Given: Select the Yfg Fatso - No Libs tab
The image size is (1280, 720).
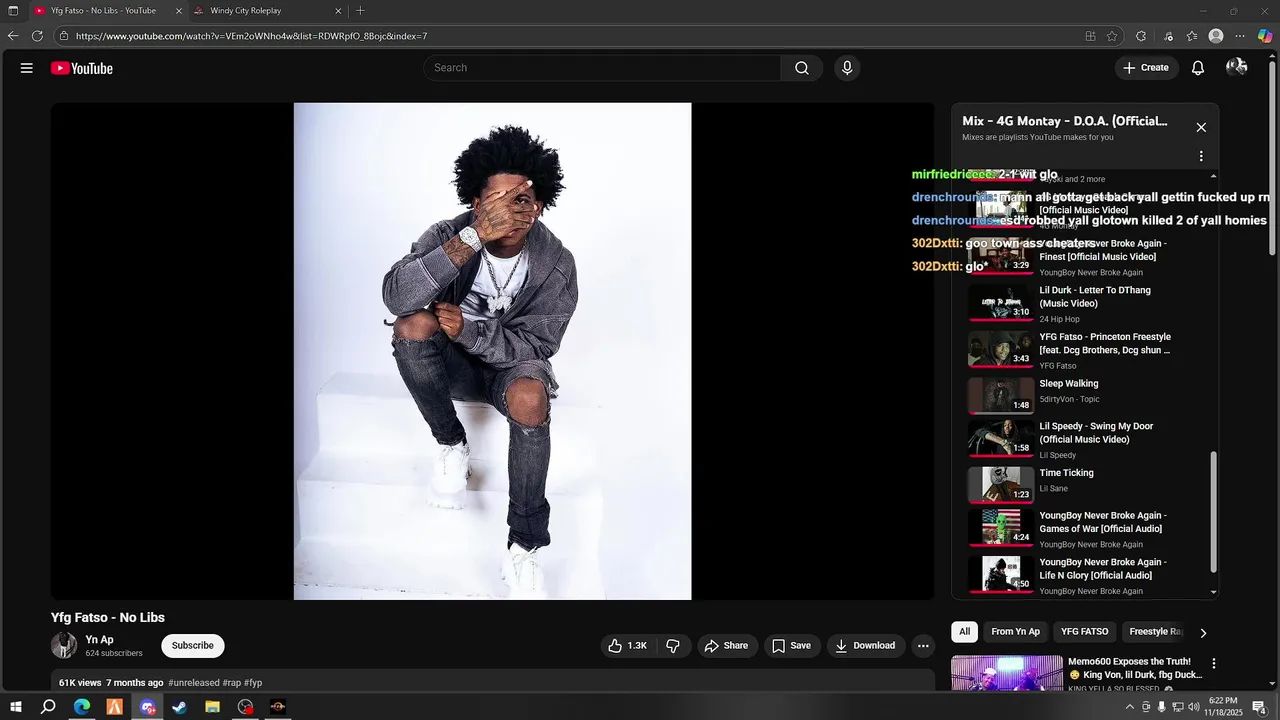Looking at the screenshot, I should click(108, 11).
